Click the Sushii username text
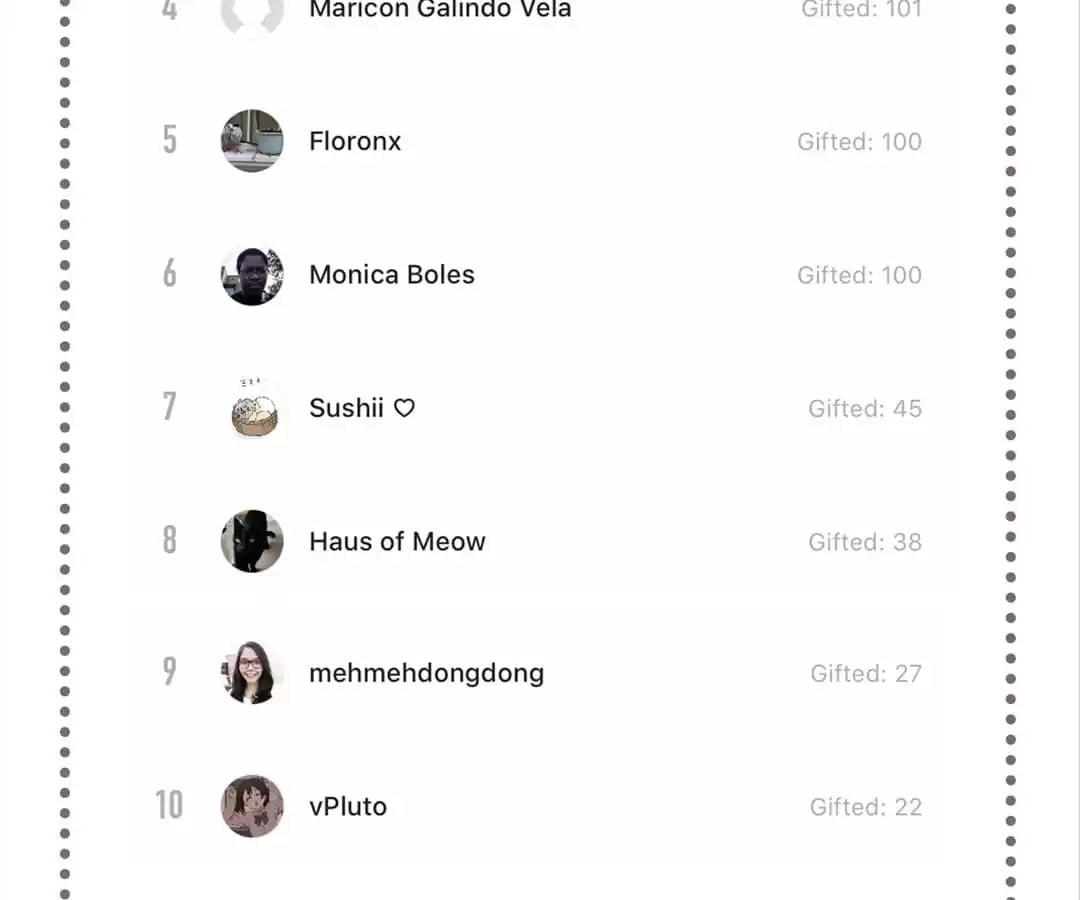 346,408
